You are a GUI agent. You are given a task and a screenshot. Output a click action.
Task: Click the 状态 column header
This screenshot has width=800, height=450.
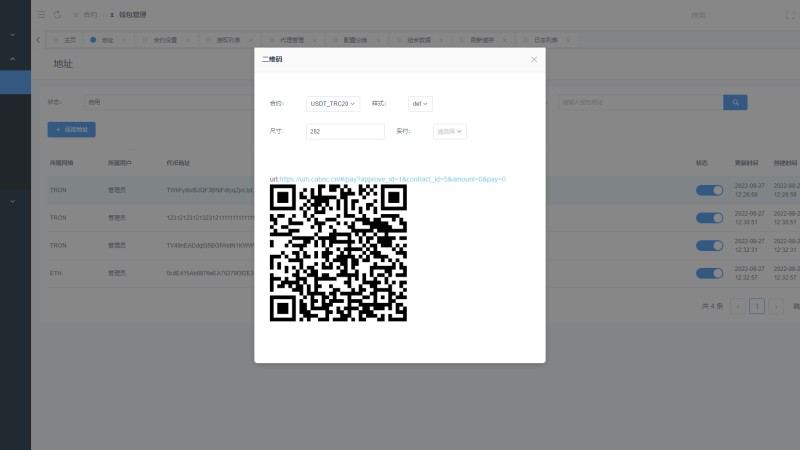(702, 163)
